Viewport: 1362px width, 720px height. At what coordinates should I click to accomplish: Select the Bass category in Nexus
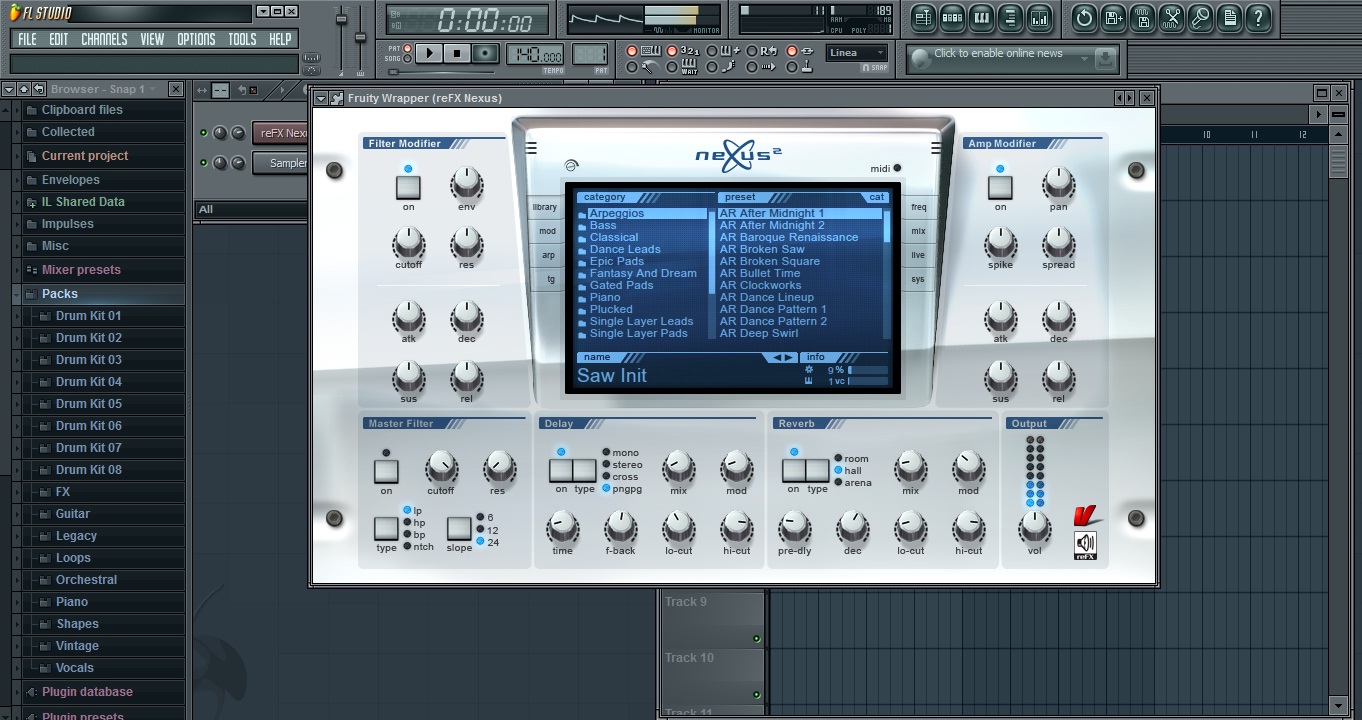[x=603, y=226]
